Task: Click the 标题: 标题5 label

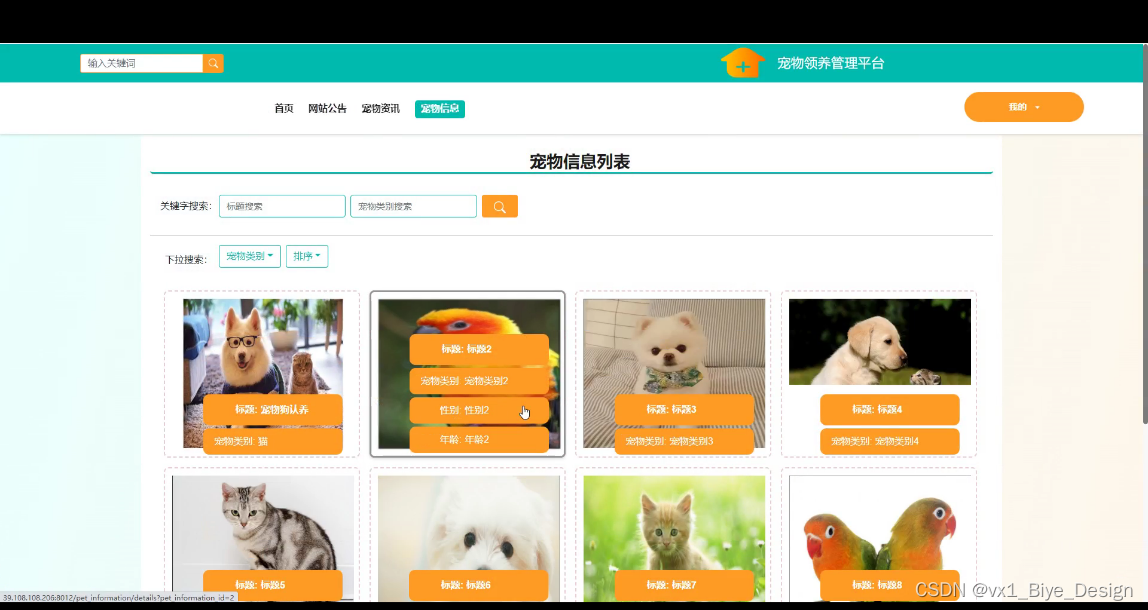Action: (272, 585)
